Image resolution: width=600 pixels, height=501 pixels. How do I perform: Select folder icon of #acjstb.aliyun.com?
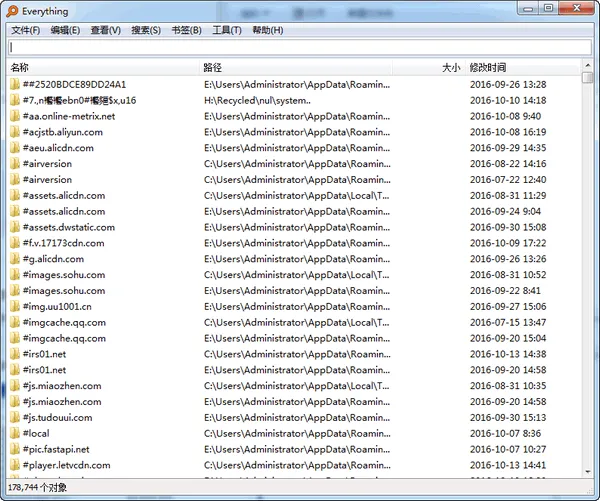15,132
